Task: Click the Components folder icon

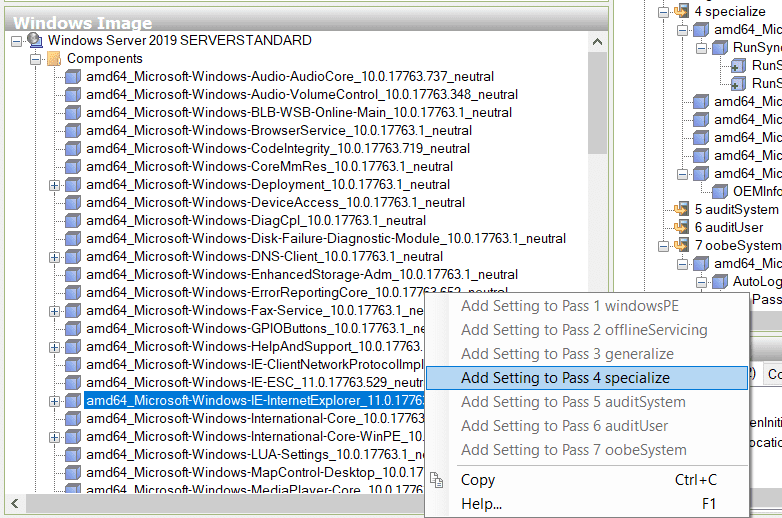Action: [54, 59]
